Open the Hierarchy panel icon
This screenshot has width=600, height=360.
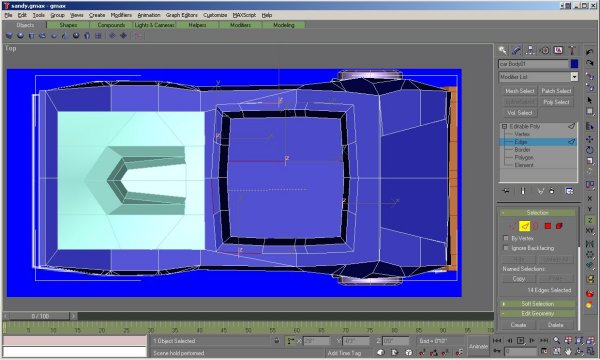click(530, 50)
